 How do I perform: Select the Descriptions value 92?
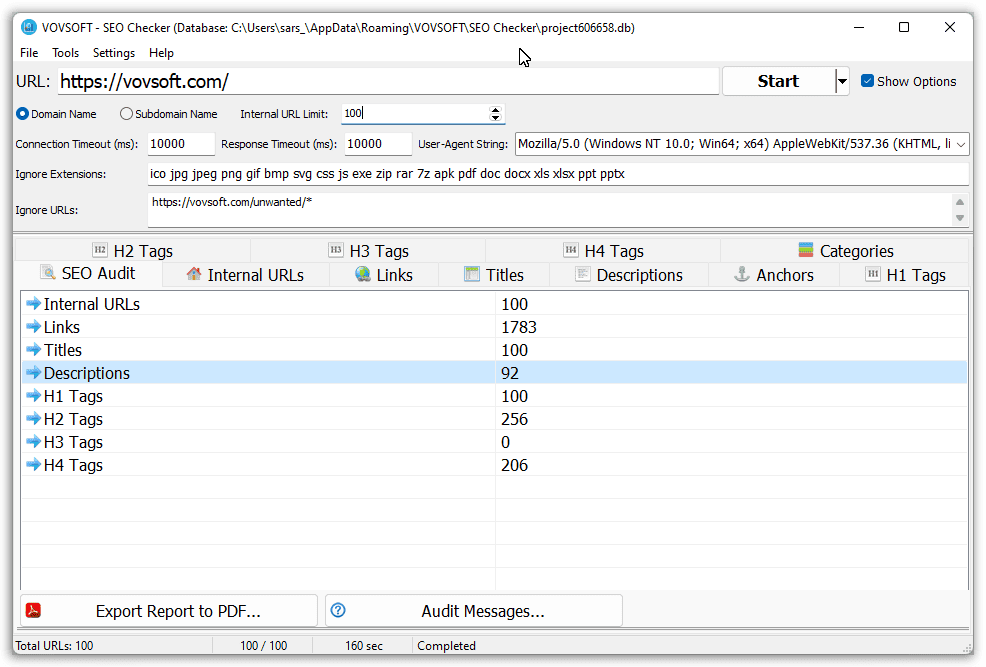(x=510, y=373)
